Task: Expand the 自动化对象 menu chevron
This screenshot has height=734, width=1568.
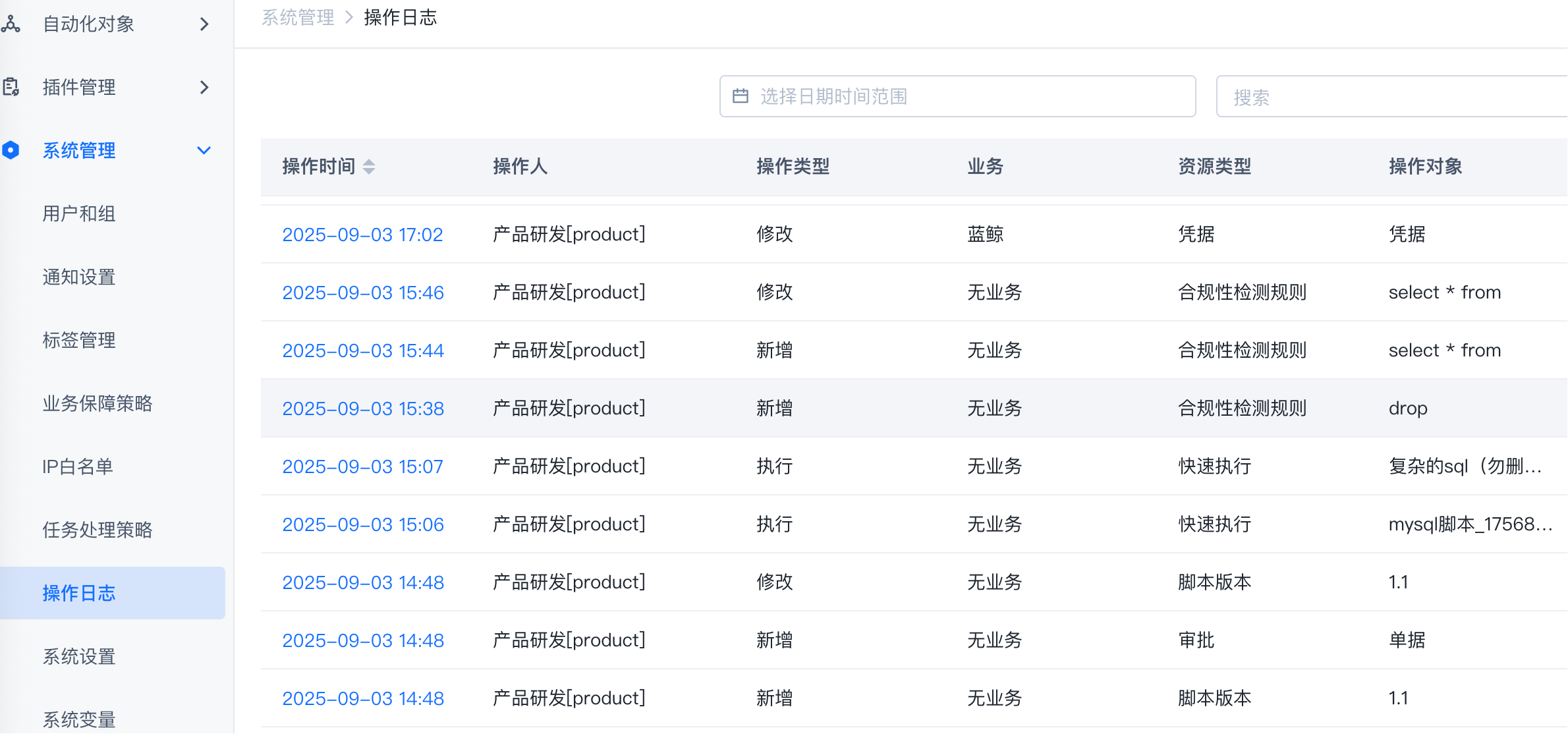Action: (204, 24)
